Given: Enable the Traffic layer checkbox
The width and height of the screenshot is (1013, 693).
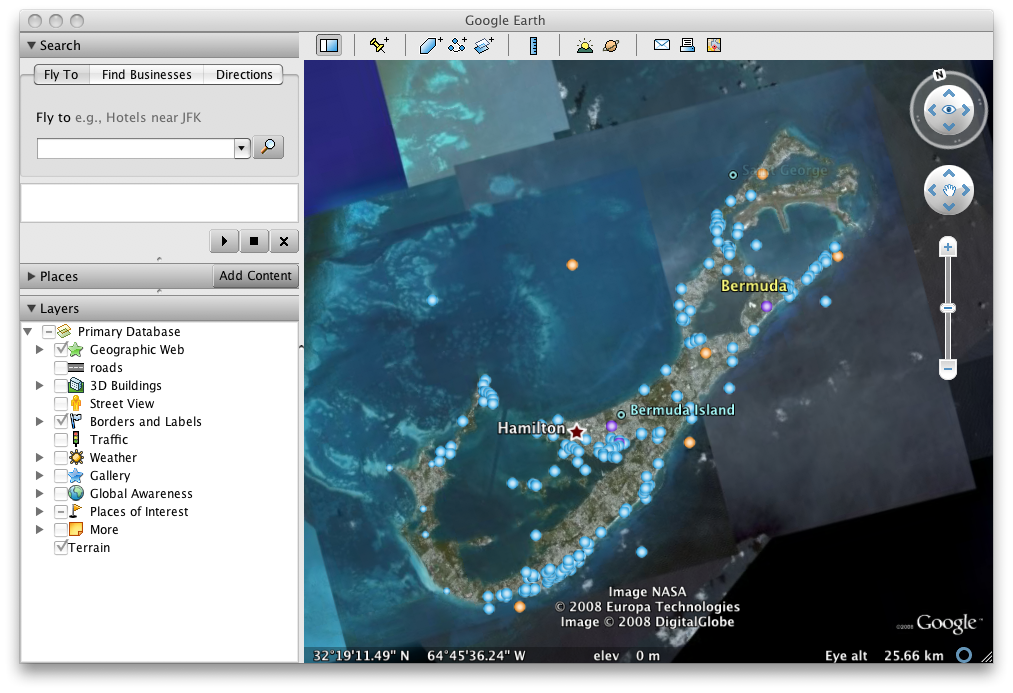Looking at the screenshot, I should [61, 439].
